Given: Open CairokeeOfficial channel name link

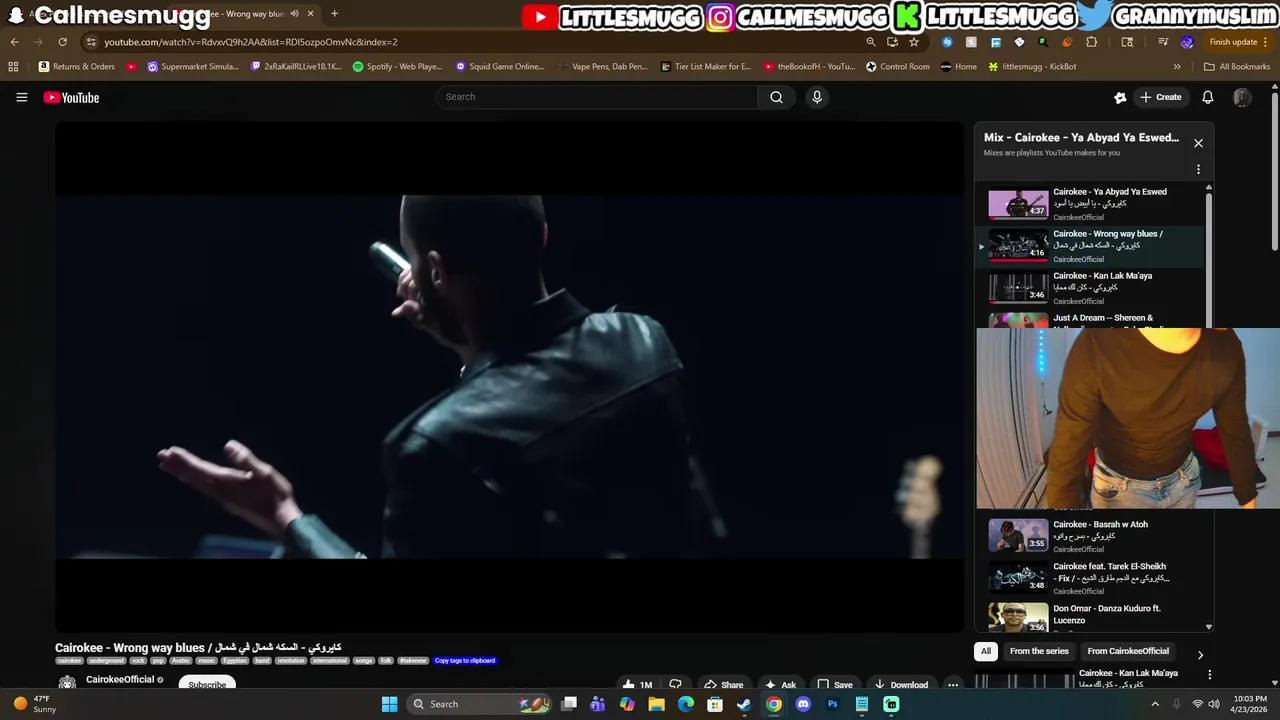Looking at the screenshot, I should 120,679.
